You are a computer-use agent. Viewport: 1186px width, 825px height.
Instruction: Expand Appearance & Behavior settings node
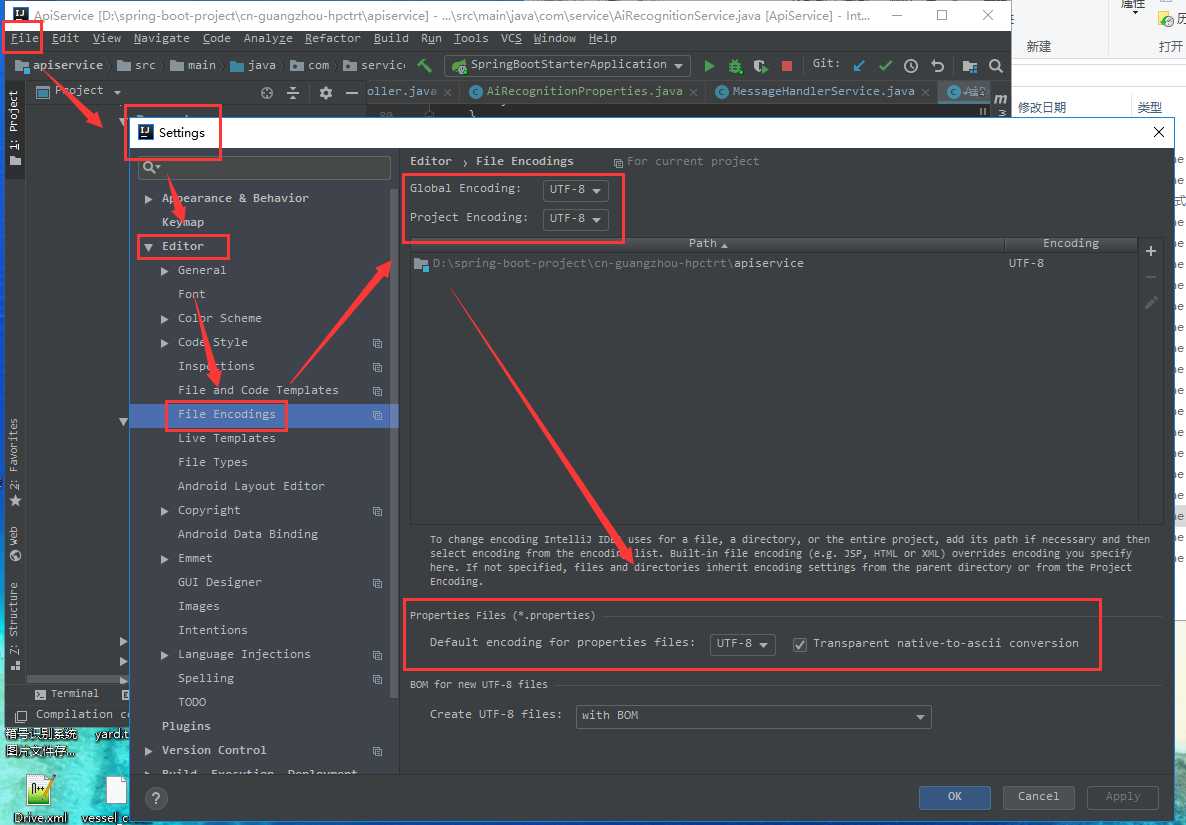pyautogui.click(x=148, y=199)
